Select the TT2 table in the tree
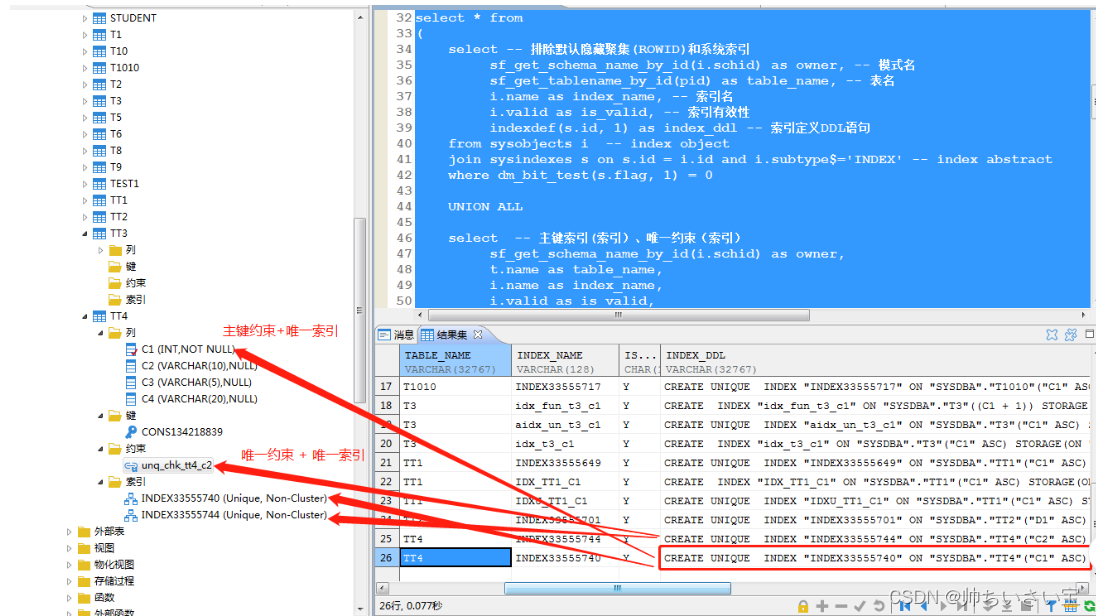Screen dimensions: 1096x616 coord(119,217)
